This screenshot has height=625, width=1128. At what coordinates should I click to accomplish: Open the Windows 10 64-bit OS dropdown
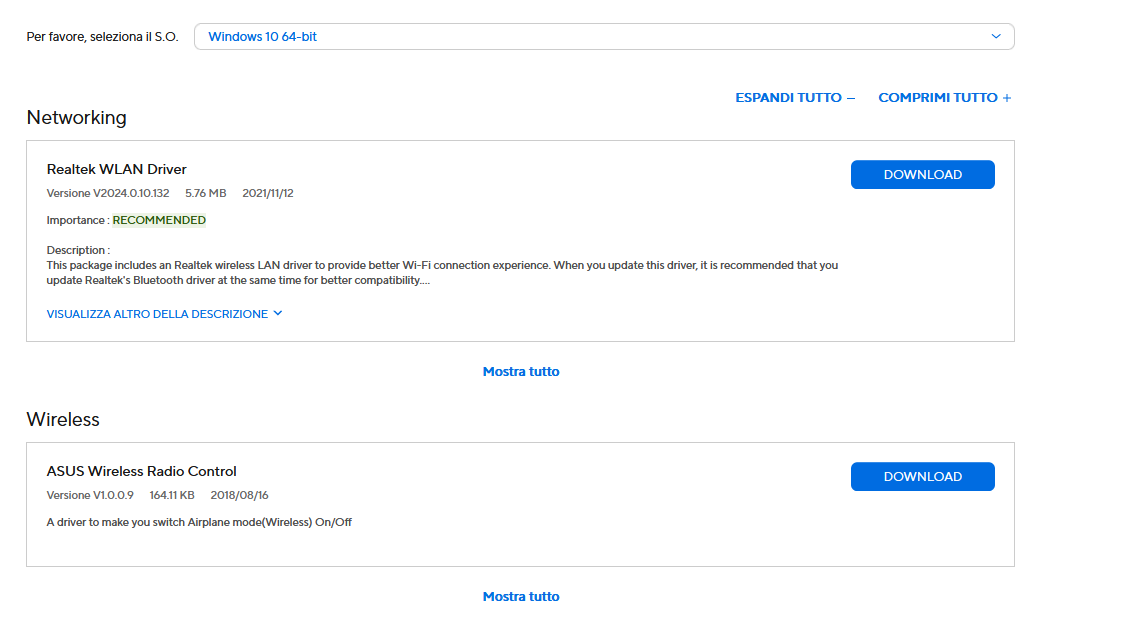pyautogui.click(x=604, y=37)
